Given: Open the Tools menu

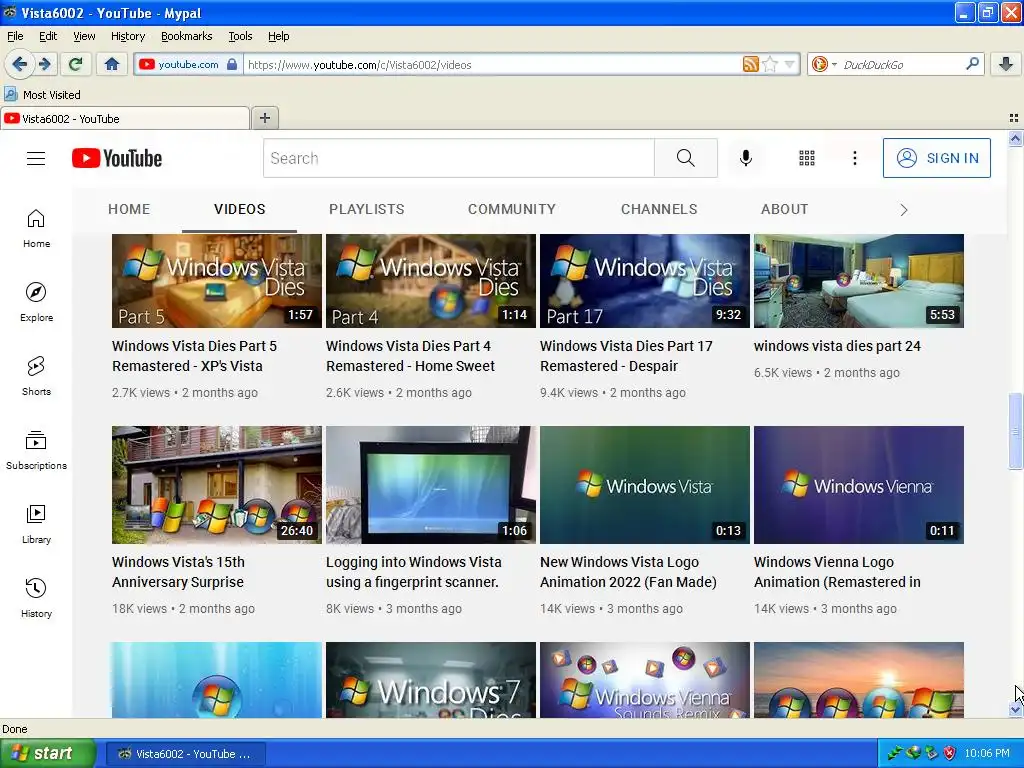Looking at the screenshot, I should point(240,37).
